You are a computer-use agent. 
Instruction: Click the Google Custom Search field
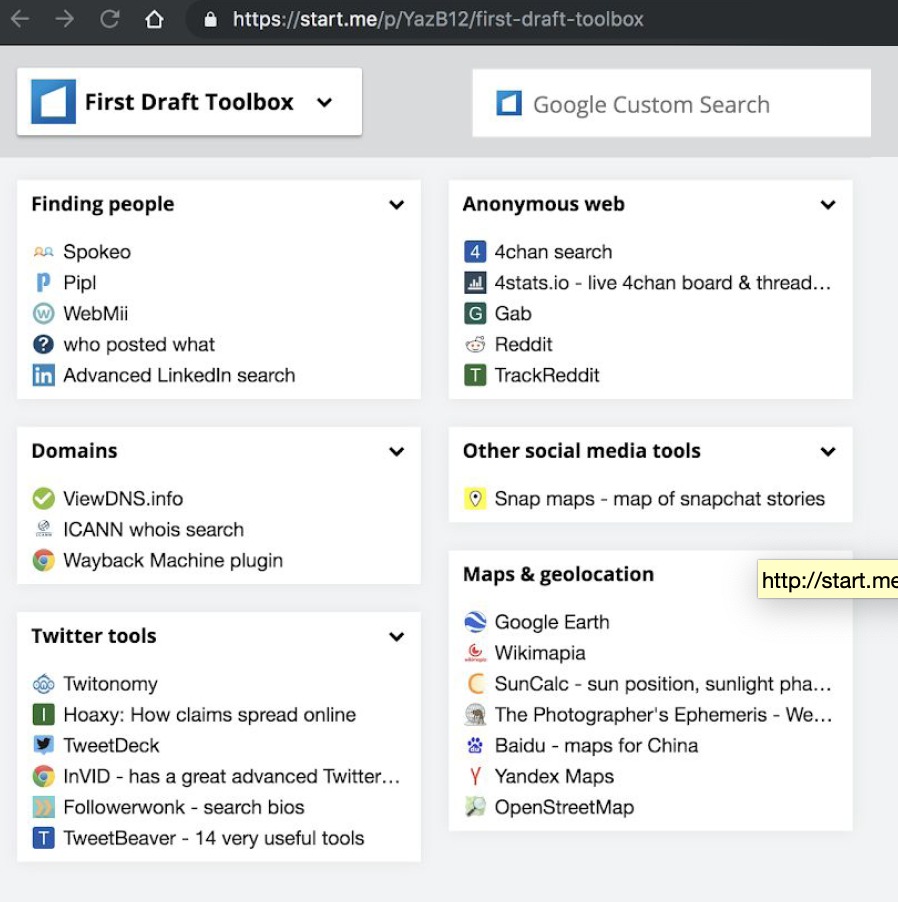(x=671, y=104)
